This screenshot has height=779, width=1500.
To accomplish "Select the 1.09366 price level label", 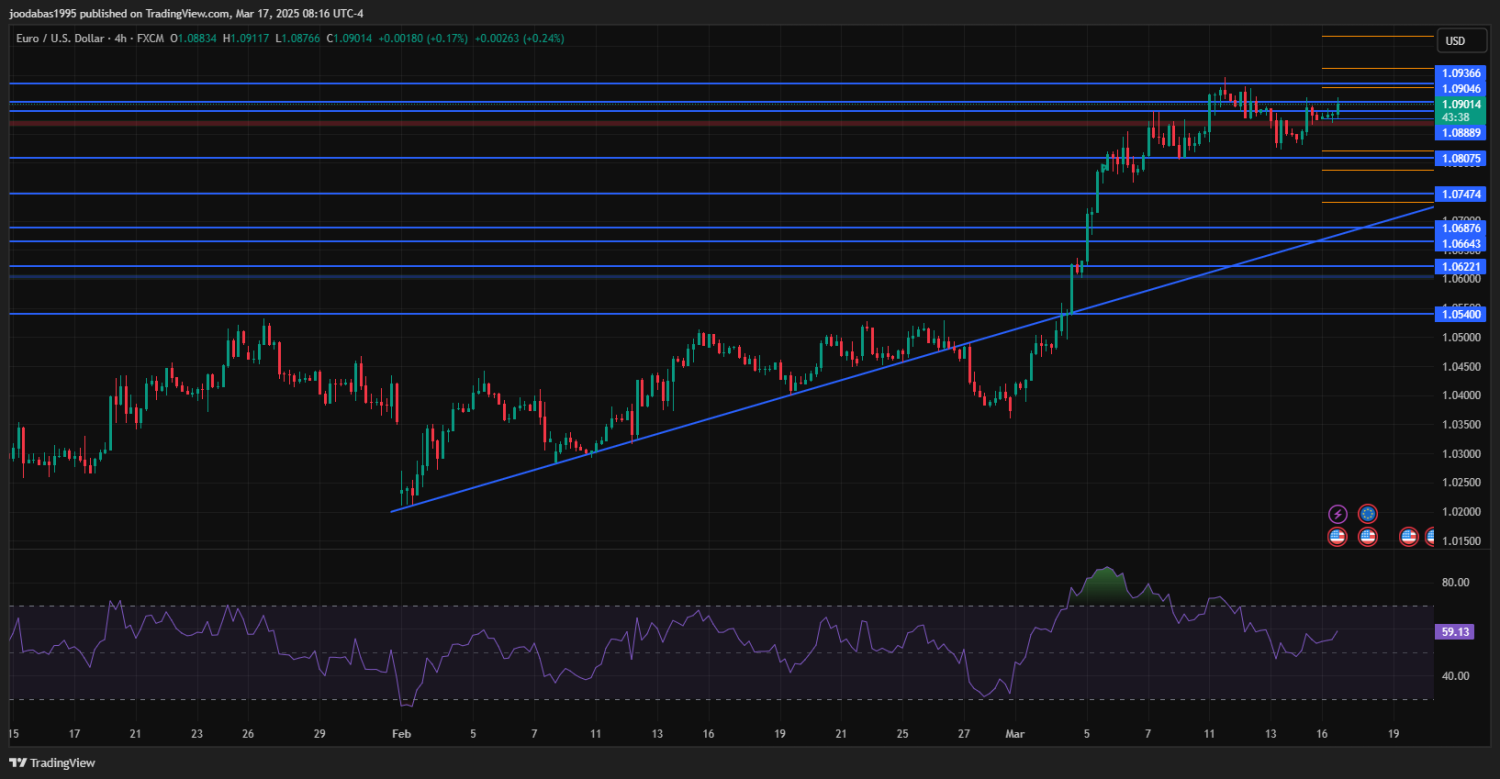I will click(1461, 74).
